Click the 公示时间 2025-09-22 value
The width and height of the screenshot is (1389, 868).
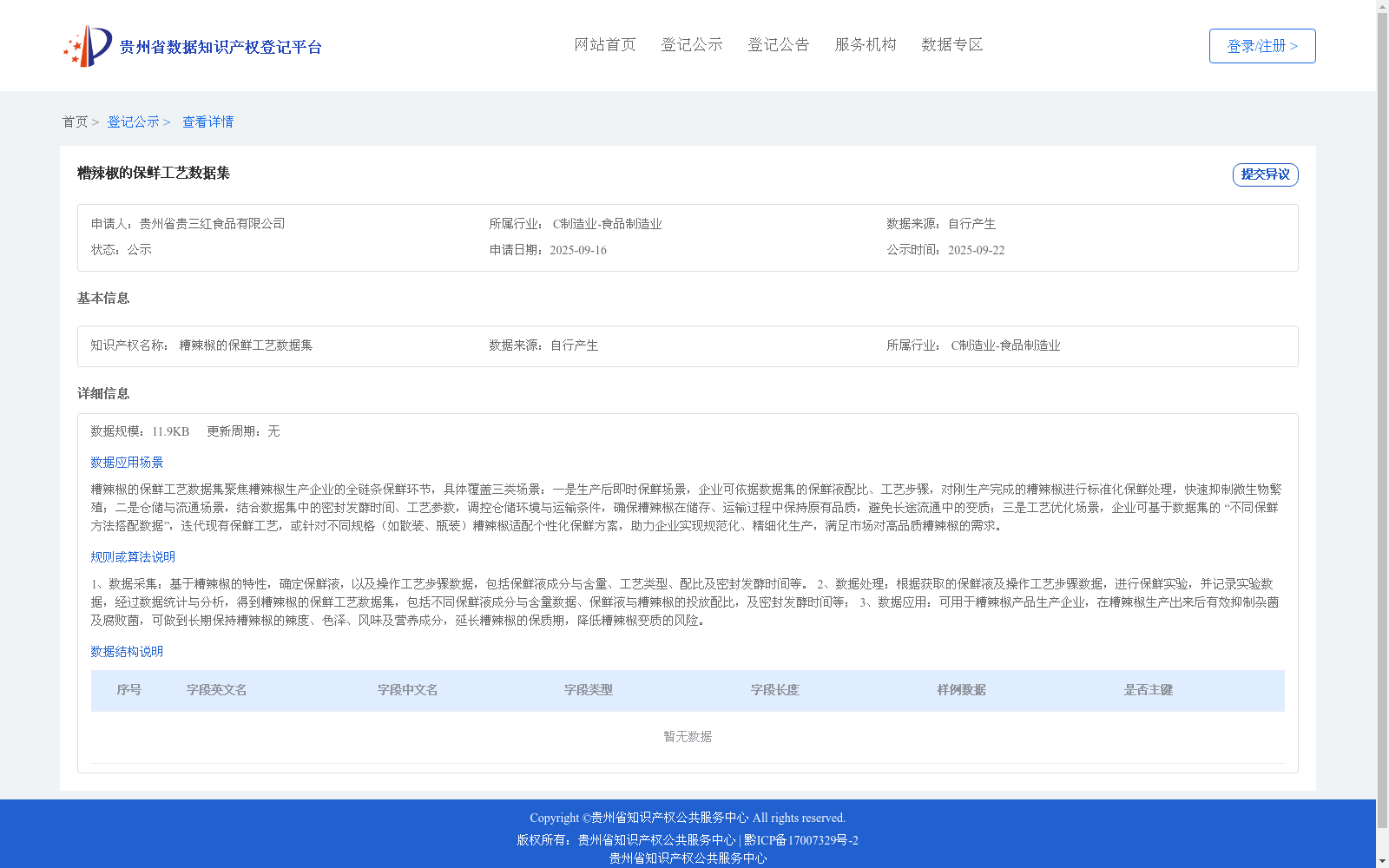[x=976, y=250]
